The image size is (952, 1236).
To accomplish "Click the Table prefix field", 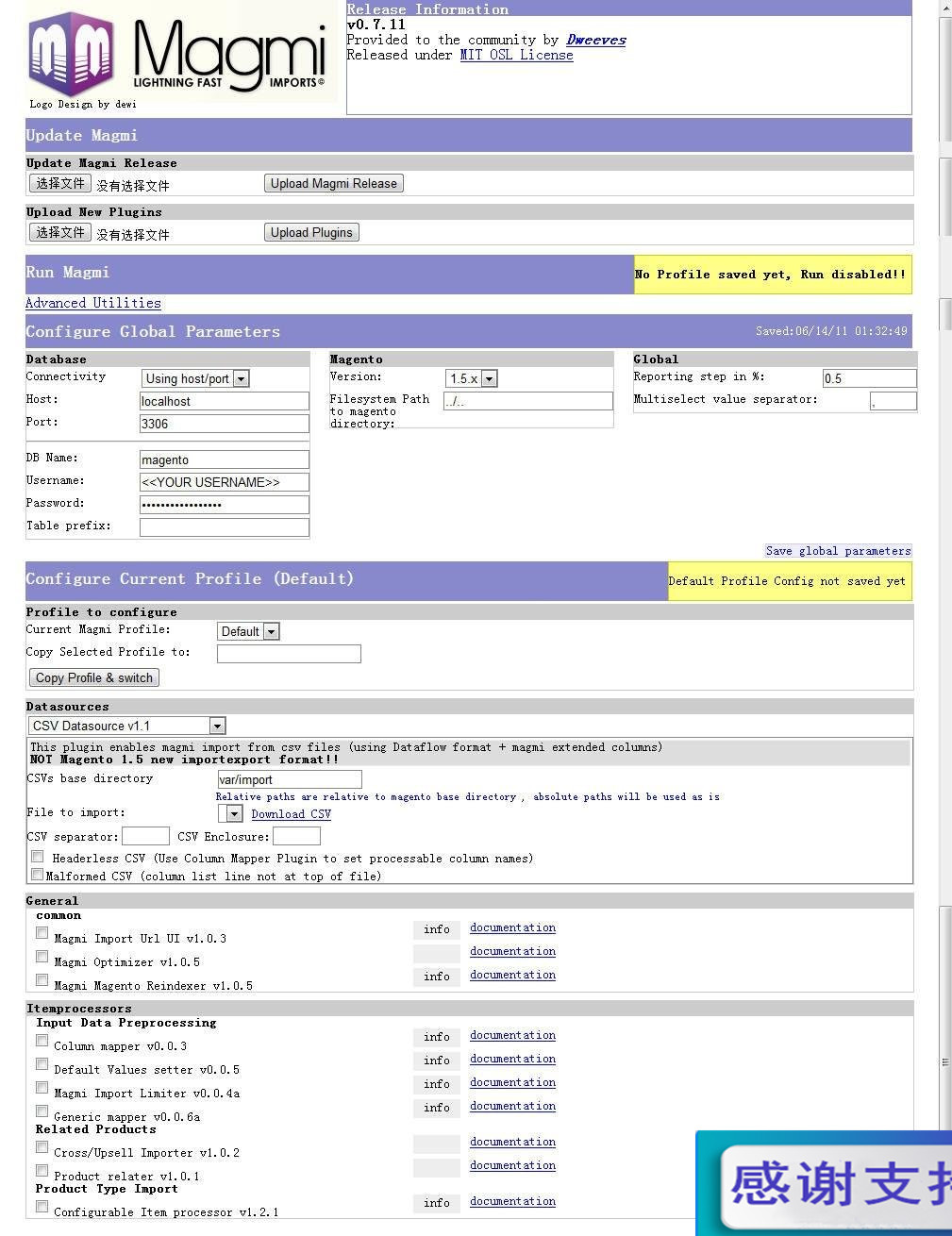I will tap(225, 527).
